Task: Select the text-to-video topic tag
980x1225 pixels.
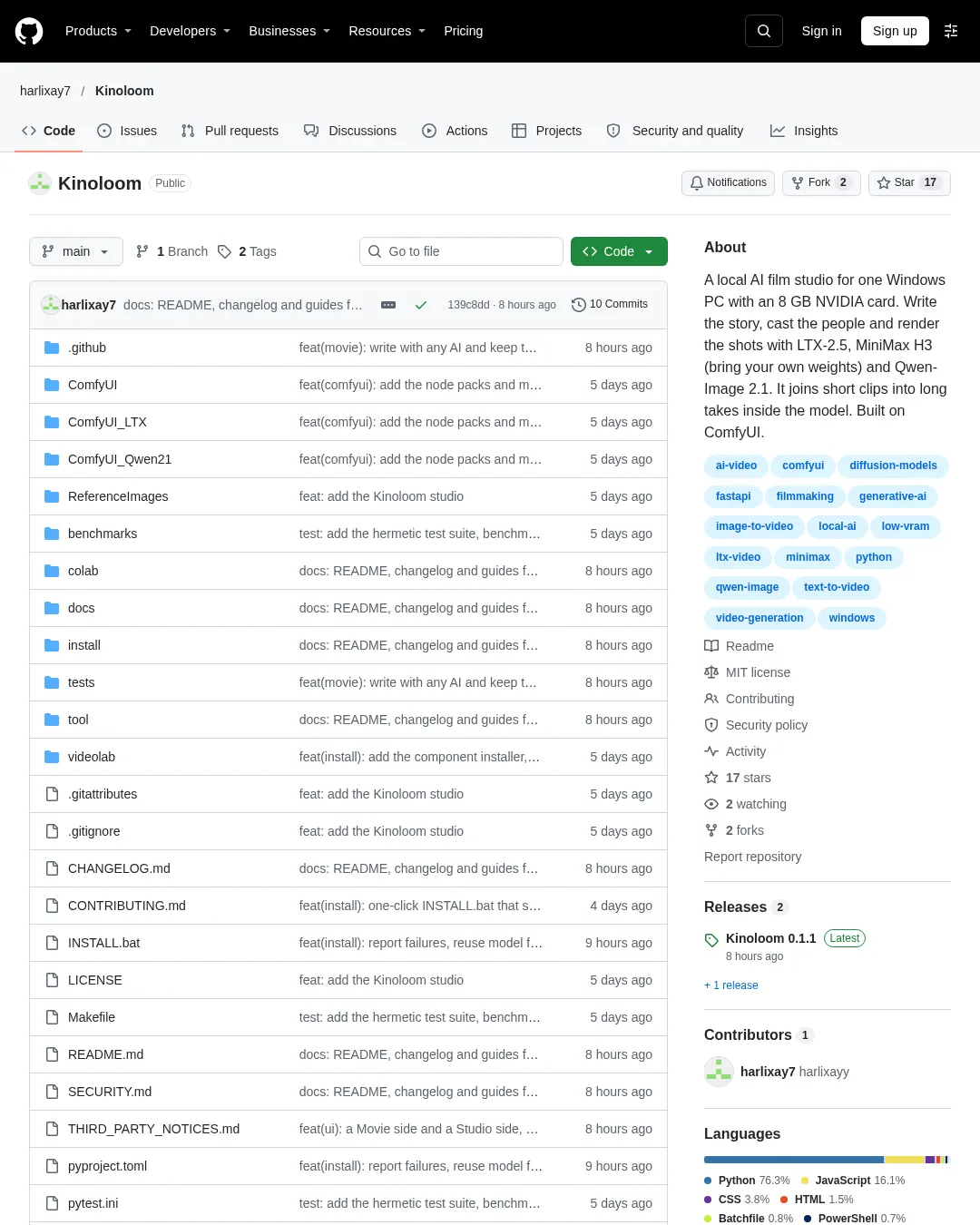Action: 837,587
